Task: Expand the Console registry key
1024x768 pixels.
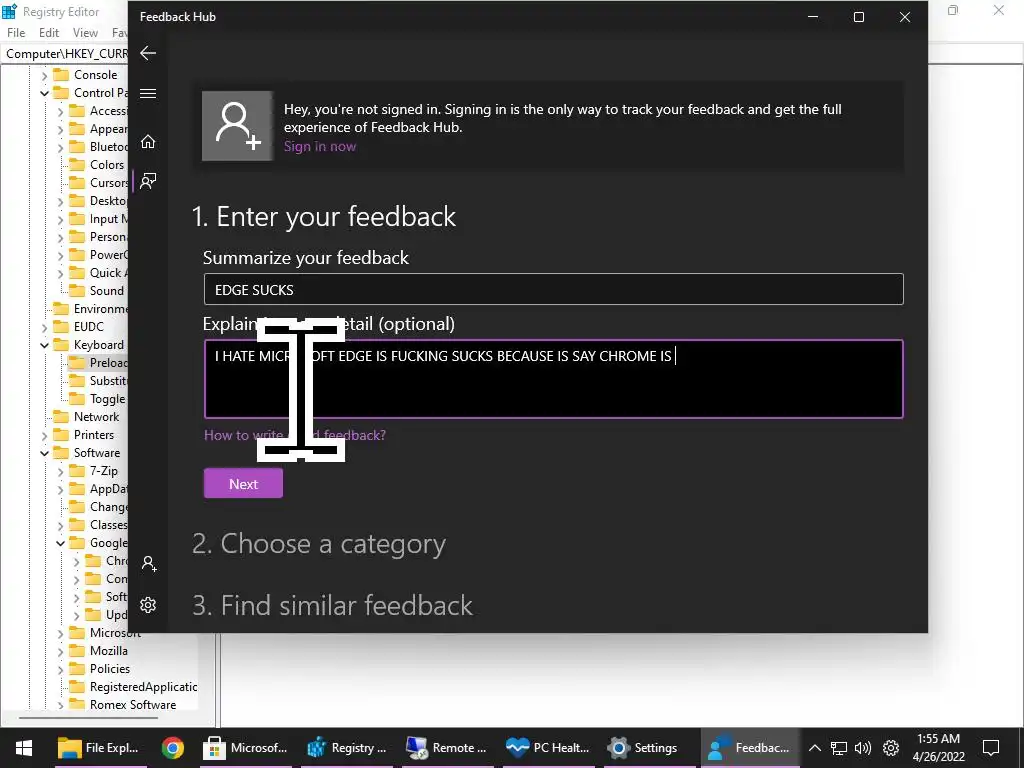Action: click(44, 76)
